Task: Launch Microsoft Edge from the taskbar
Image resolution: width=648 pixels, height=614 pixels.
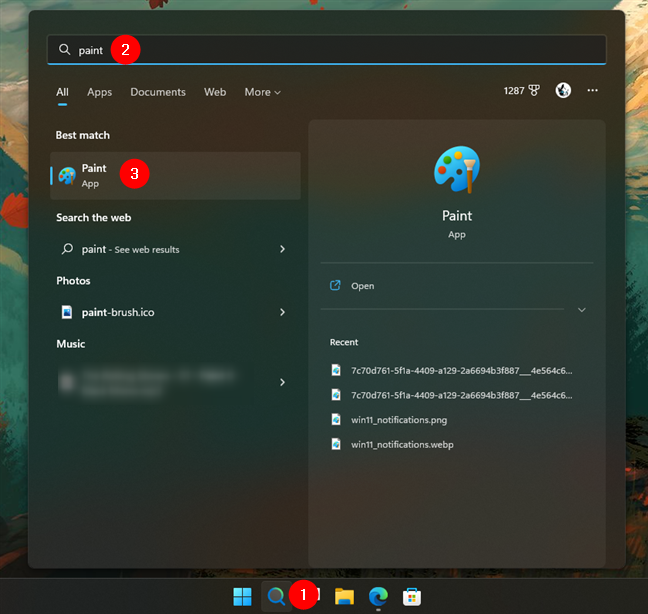Action: (x=378, y=596)
